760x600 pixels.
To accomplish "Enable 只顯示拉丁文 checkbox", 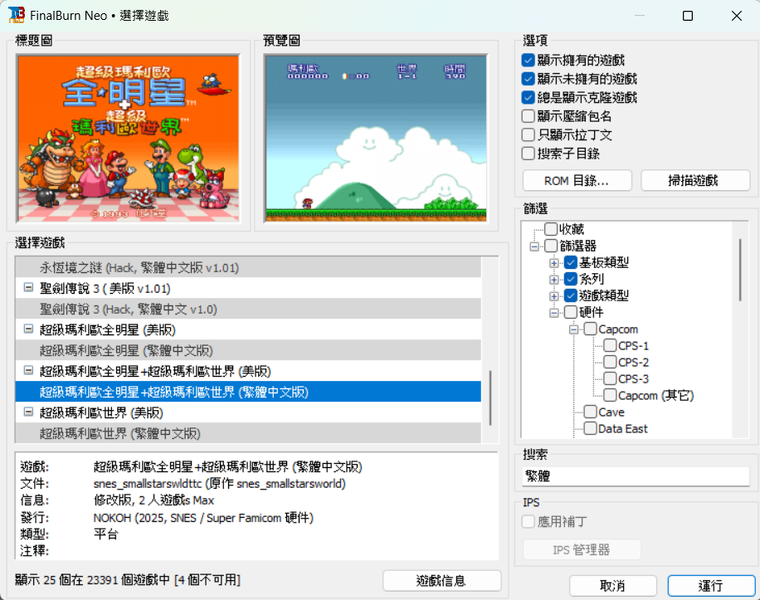I will coord(528,135).
